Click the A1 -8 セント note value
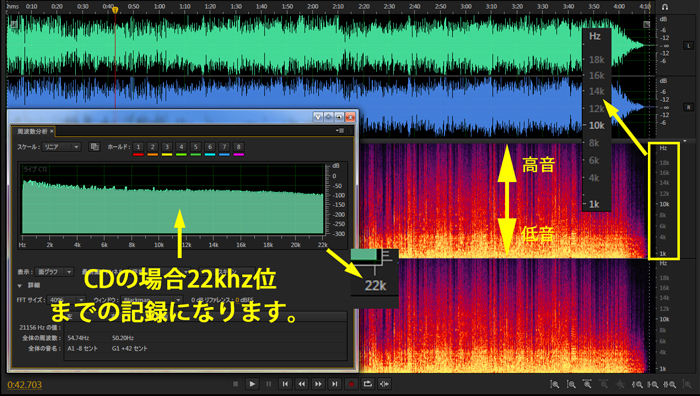 [x=82, y=348]
